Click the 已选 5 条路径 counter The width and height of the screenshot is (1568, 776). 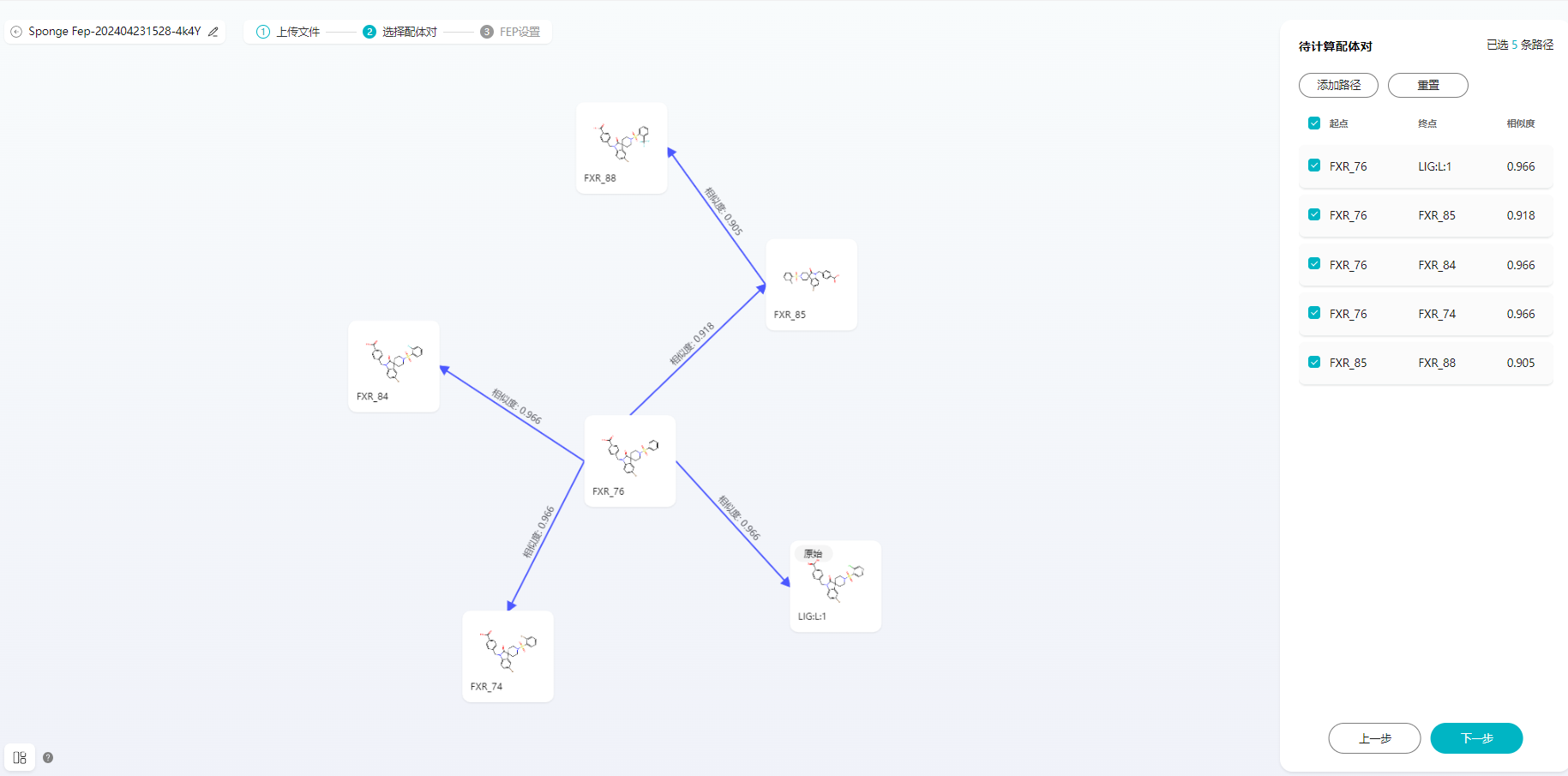1520,45
